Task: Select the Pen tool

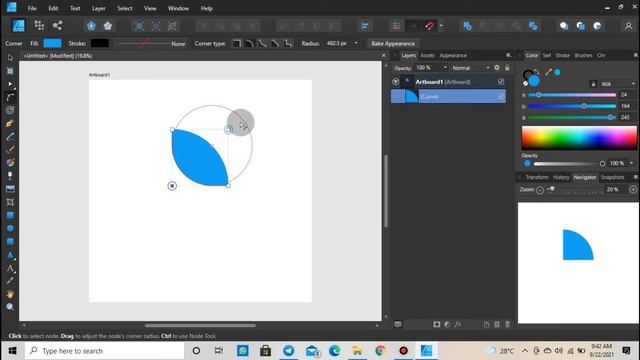Action: click(x=10, y=123)
